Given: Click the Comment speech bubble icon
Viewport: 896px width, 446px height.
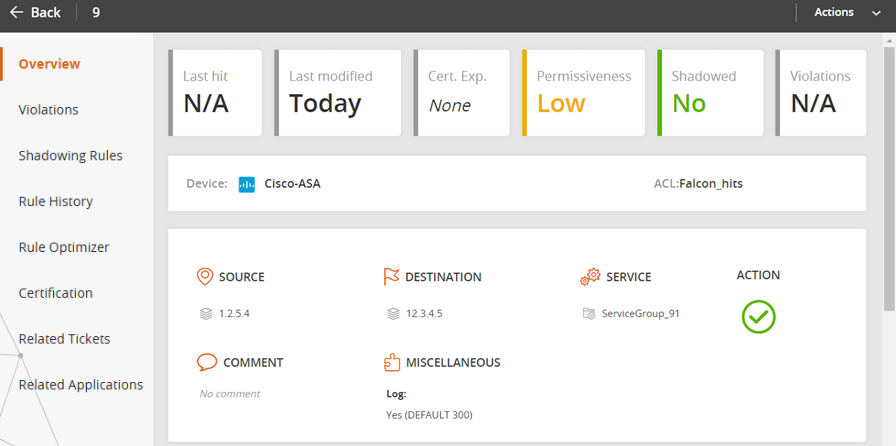Looking at the screenshot, I should pos(207,362).
